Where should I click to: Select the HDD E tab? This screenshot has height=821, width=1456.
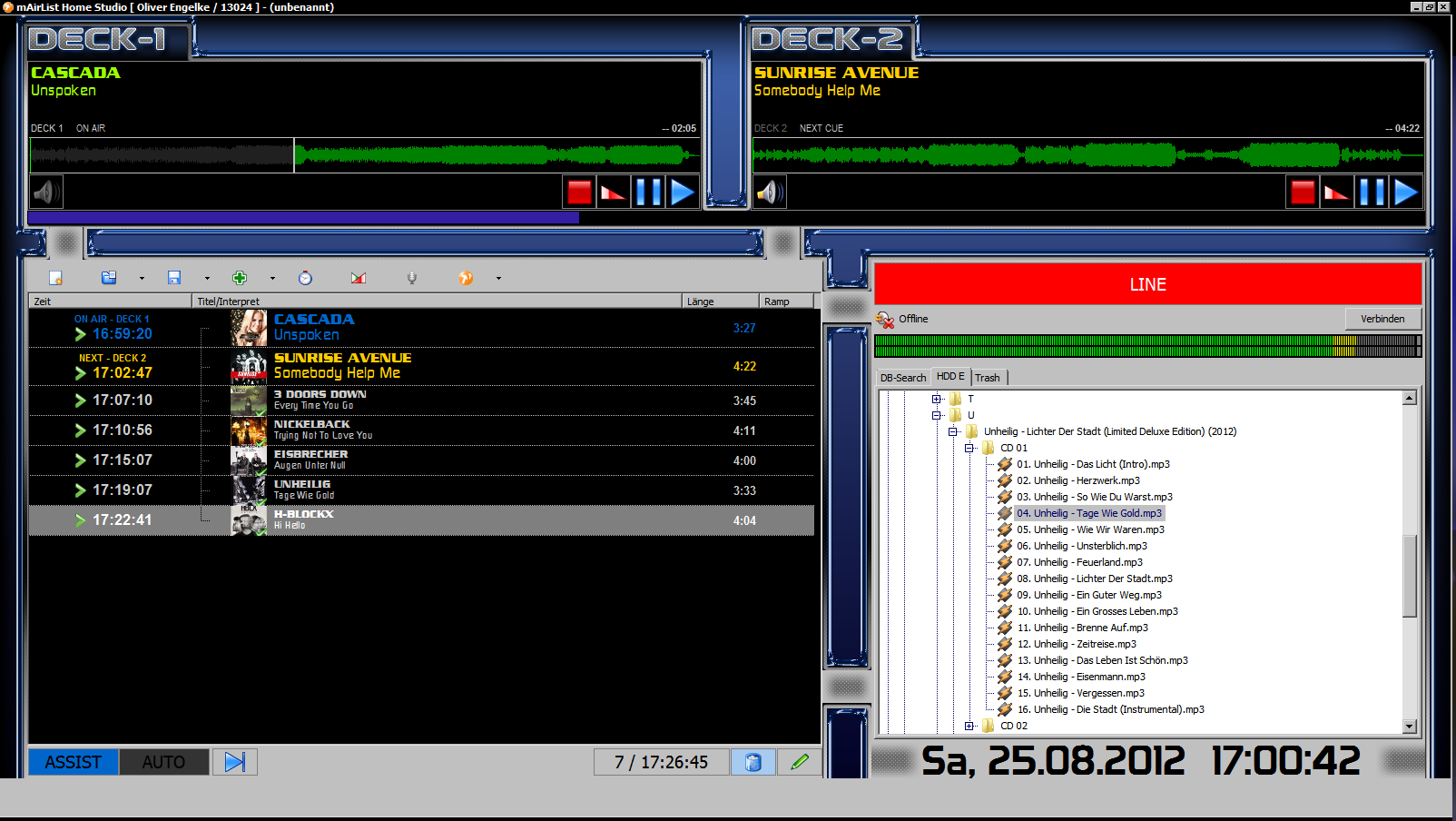click(950, 377)
